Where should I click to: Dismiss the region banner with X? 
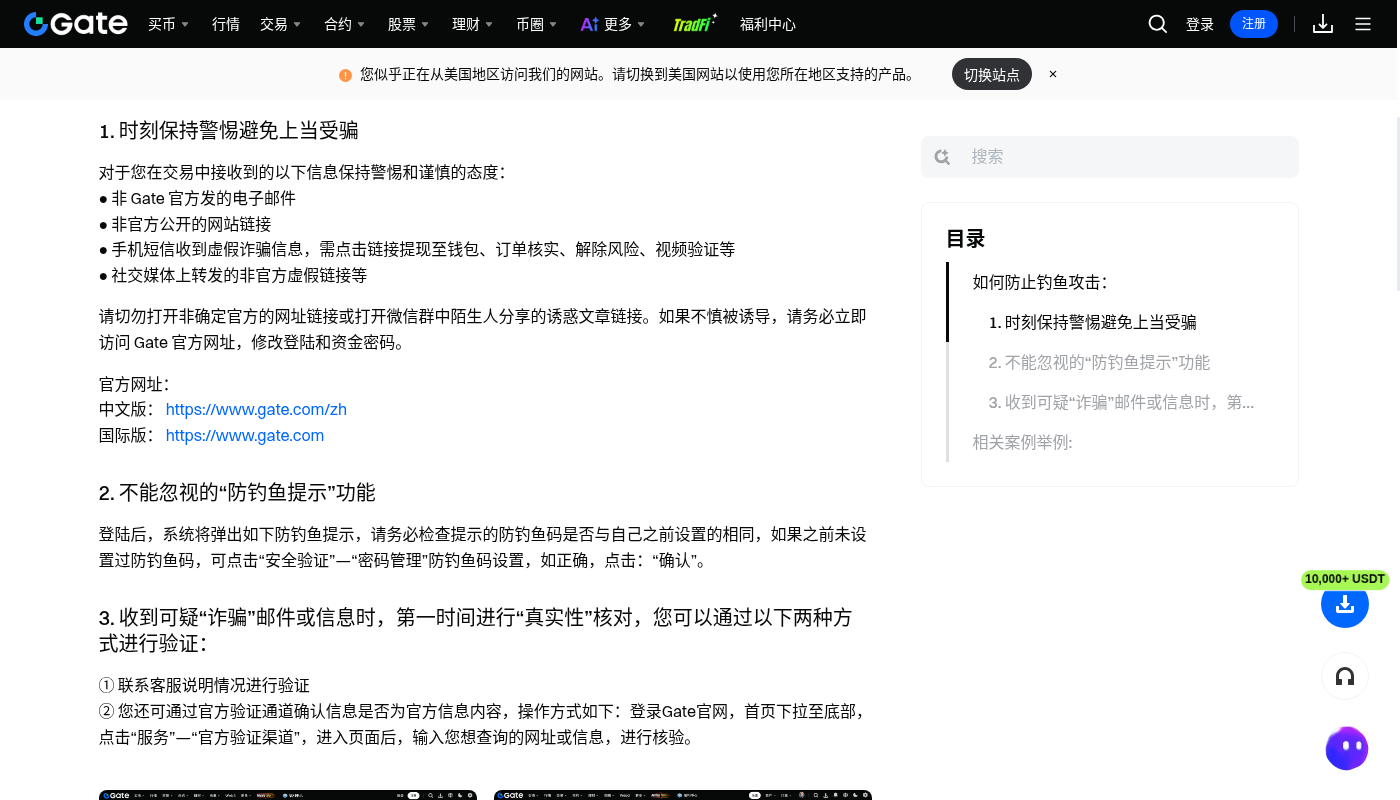pos(1053,74)
